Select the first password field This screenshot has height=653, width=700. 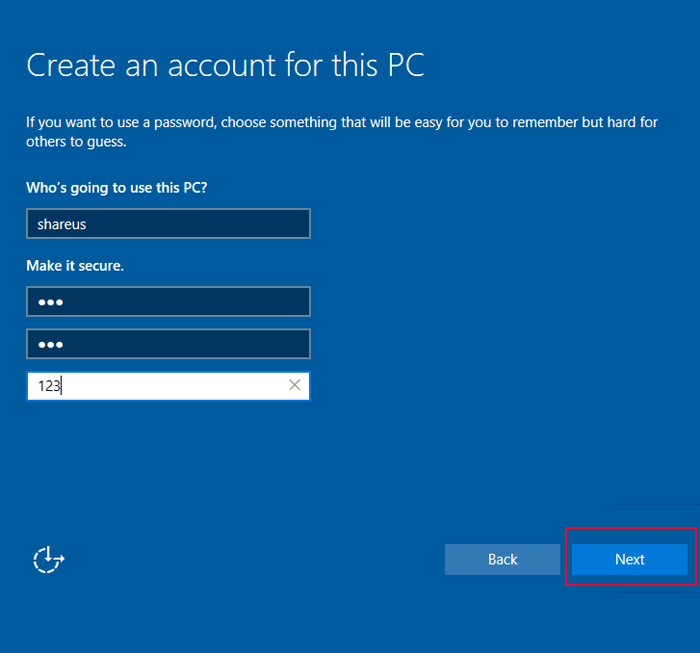168,302
